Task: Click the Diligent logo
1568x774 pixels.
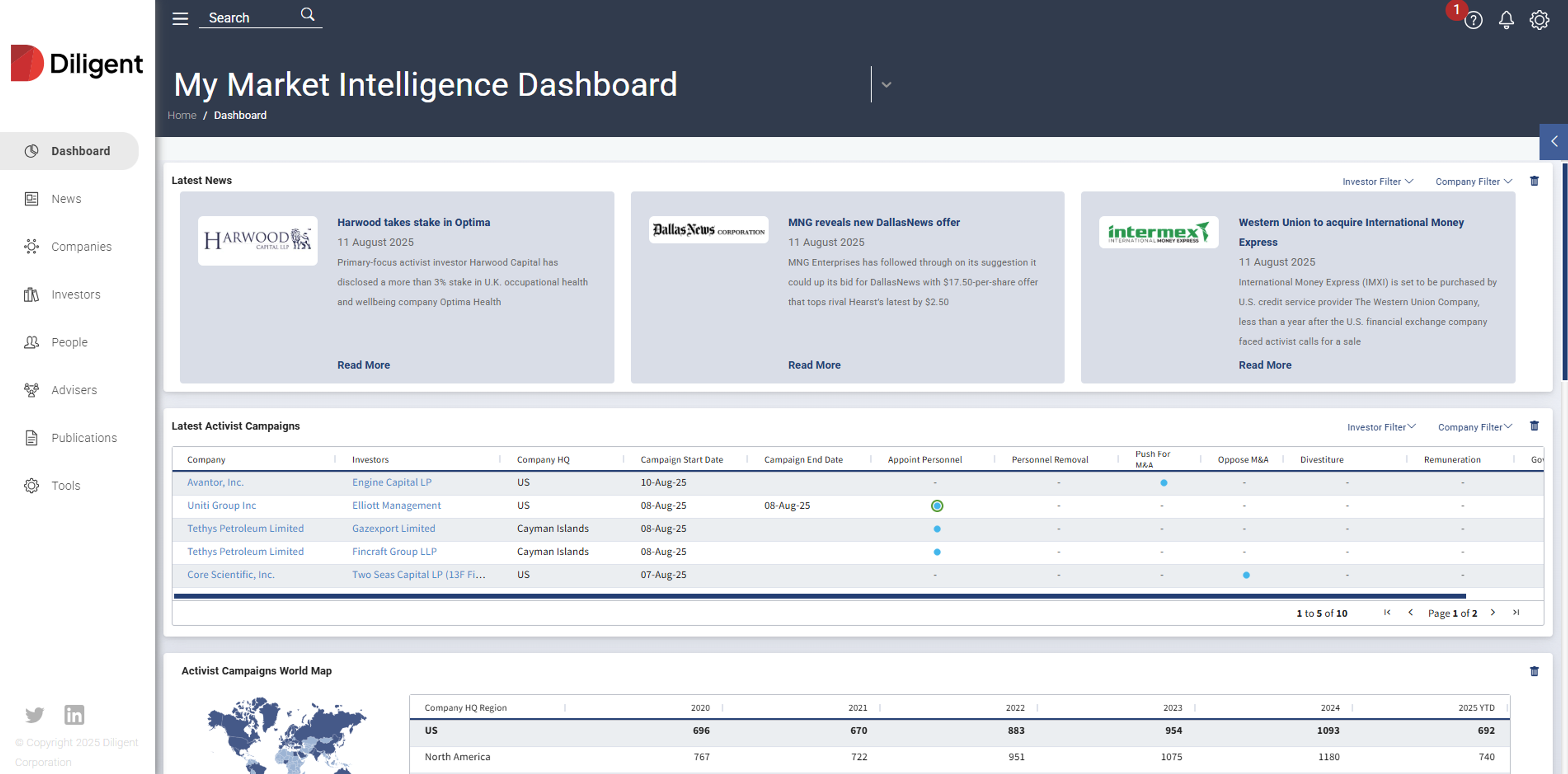Action: [77, 63]
